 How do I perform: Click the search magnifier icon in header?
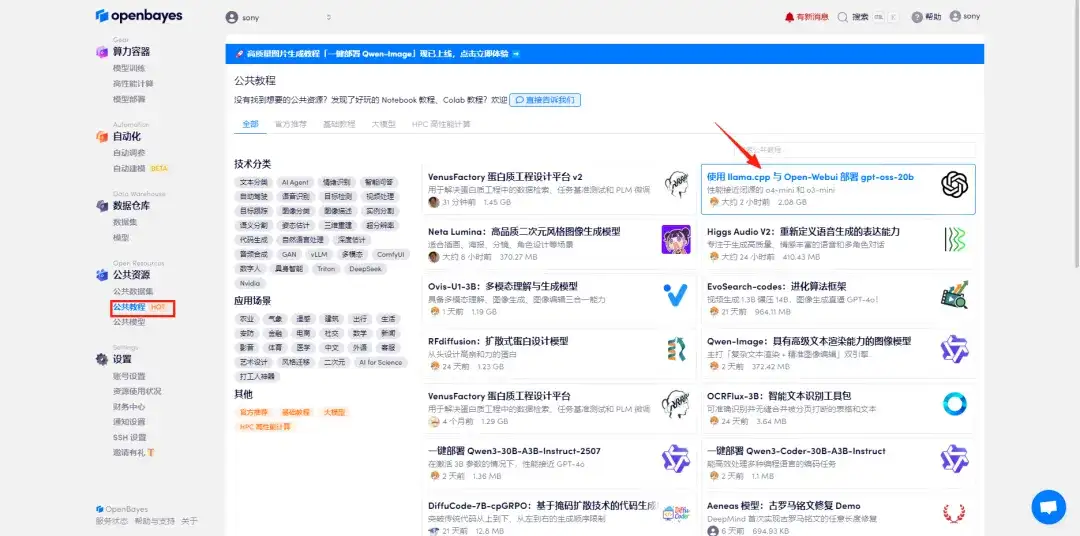pyautogui.click(x=842, y=17)
